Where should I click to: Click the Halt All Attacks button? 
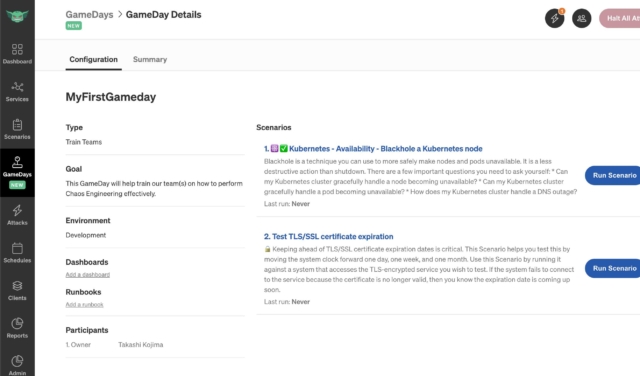[x=620, y=18]
